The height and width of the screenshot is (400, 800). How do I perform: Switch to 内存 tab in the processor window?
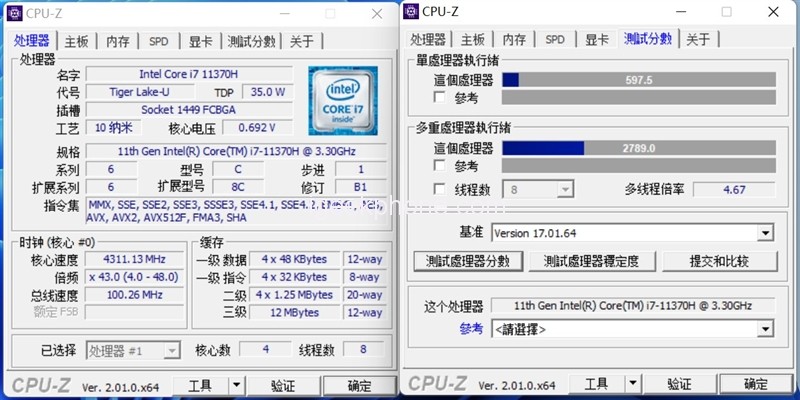coord(118,41)
